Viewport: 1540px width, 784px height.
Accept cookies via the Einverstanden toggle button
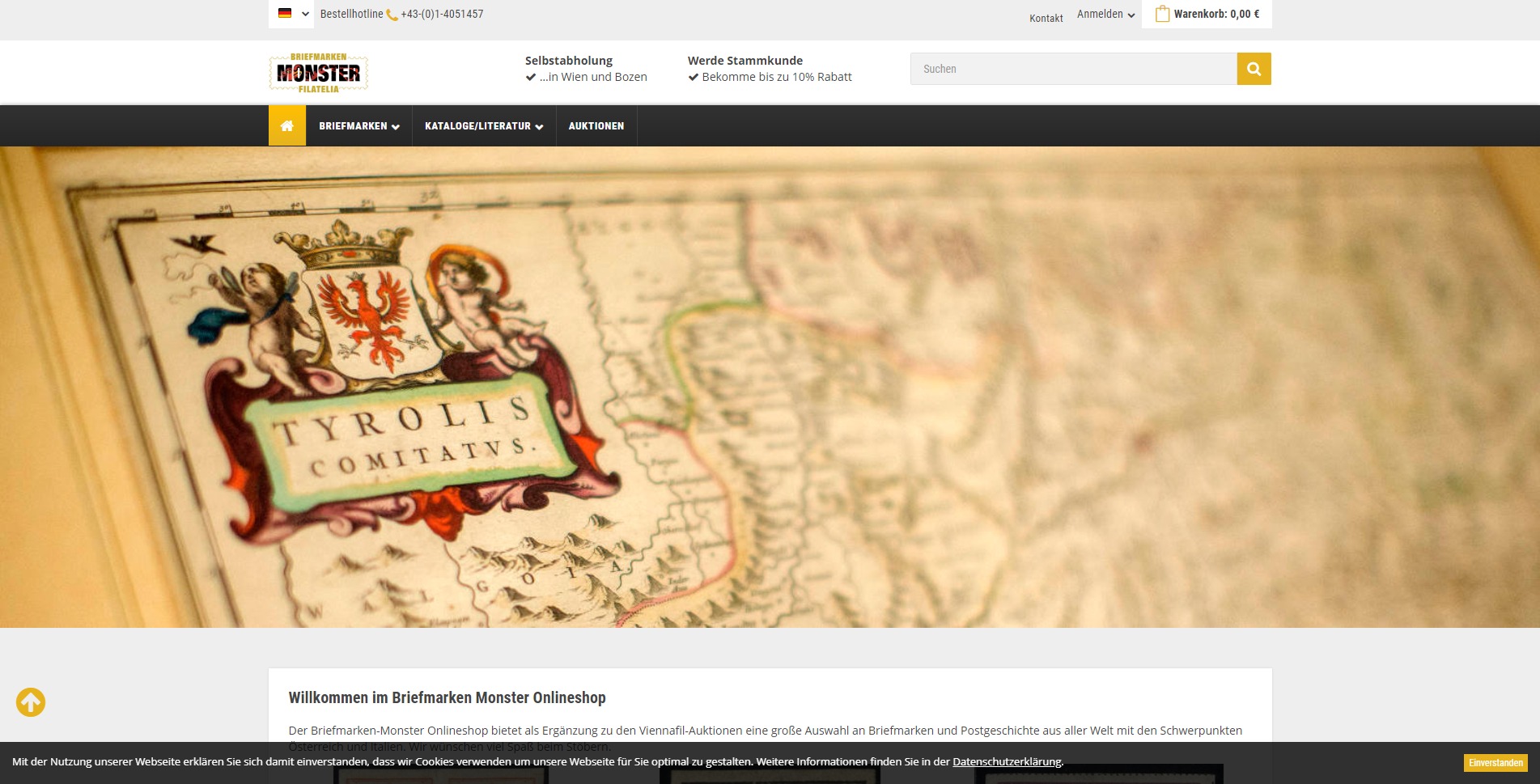pyautogui.click(x=1493, y=761)
